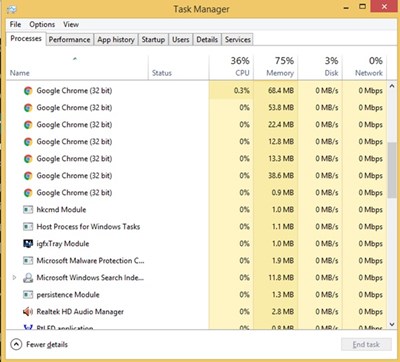Viewport: 400px width, 362px height.
Task: Click the 1.1 MB memory value
Action: pos(283,227)
